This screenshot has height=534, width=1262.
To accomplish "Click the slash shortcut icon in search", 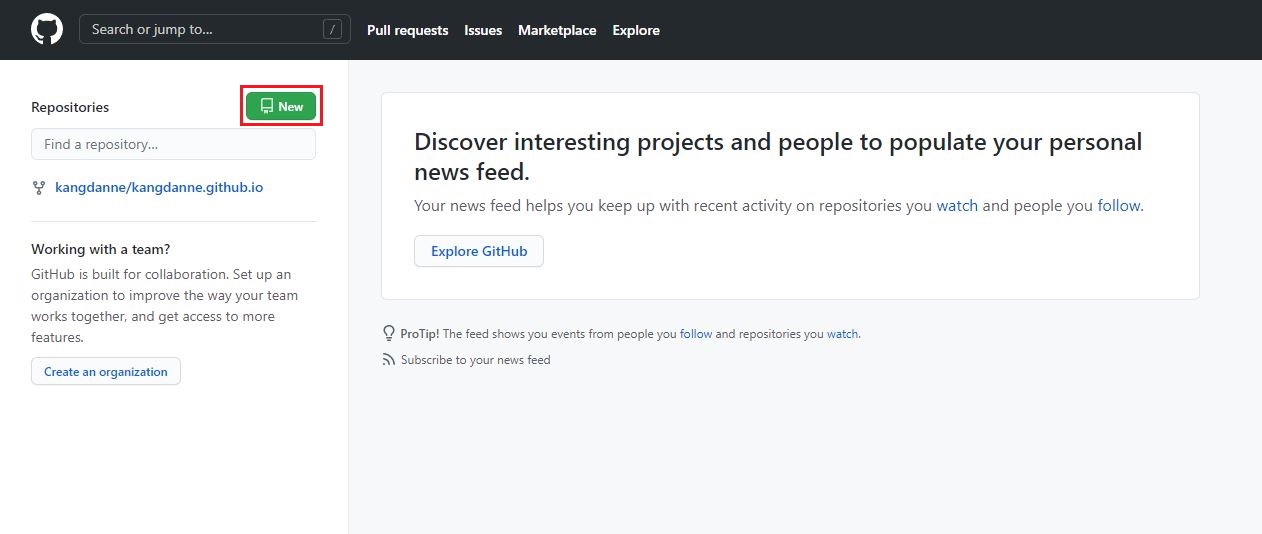I will click(x=332, y=29).
